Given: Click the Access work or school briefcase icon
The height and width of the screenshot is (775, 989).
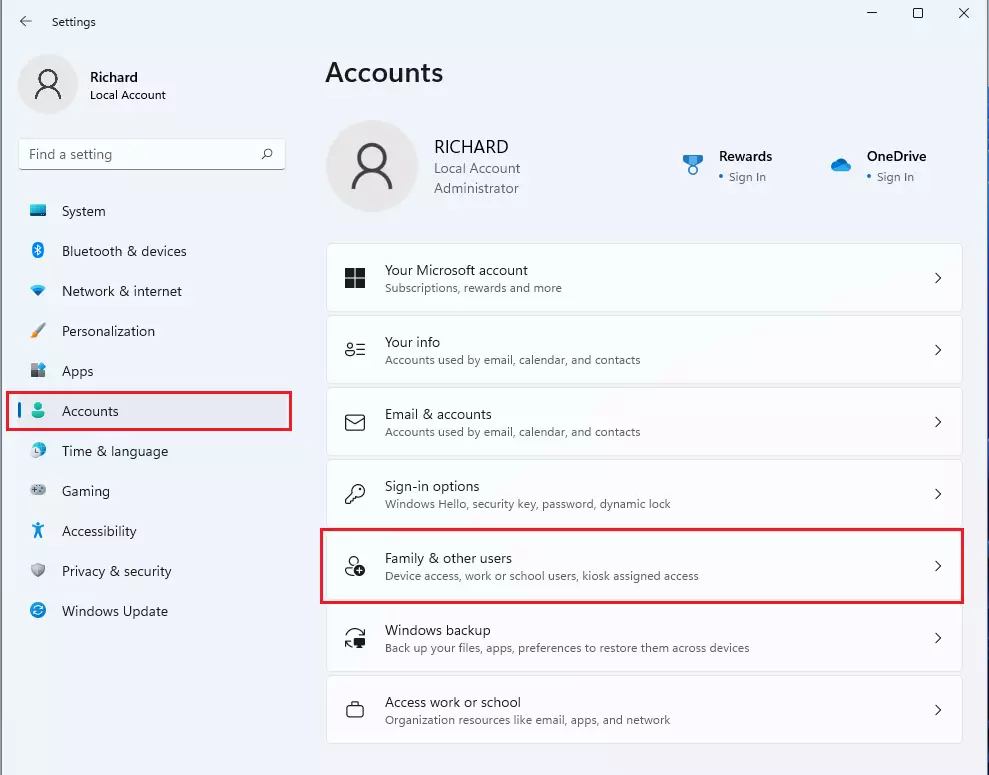Looking at the screenshot, I should click(x=354, y=709).
